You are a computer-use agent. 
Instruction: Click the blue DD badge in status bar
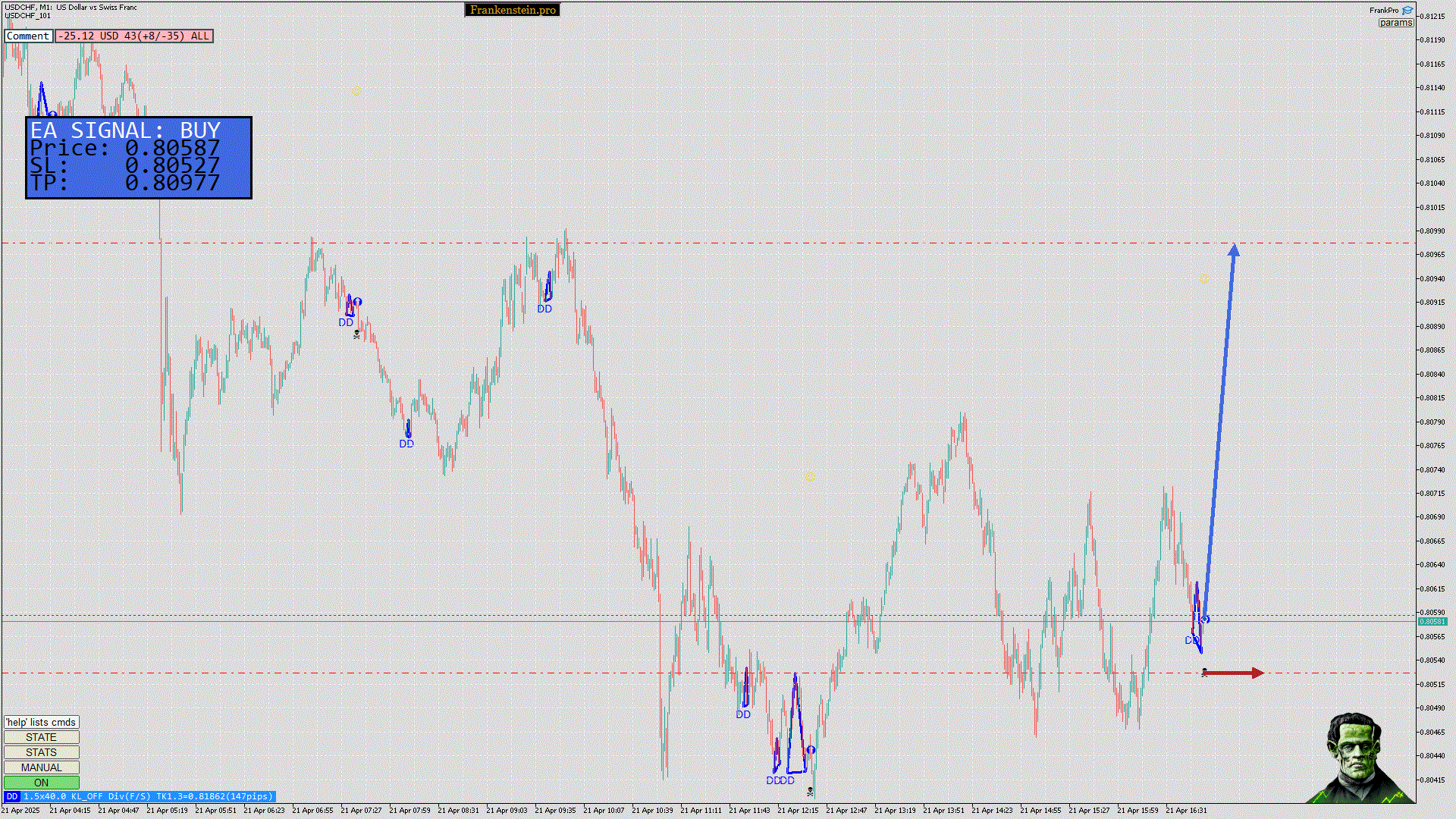(x=11, y=796)
